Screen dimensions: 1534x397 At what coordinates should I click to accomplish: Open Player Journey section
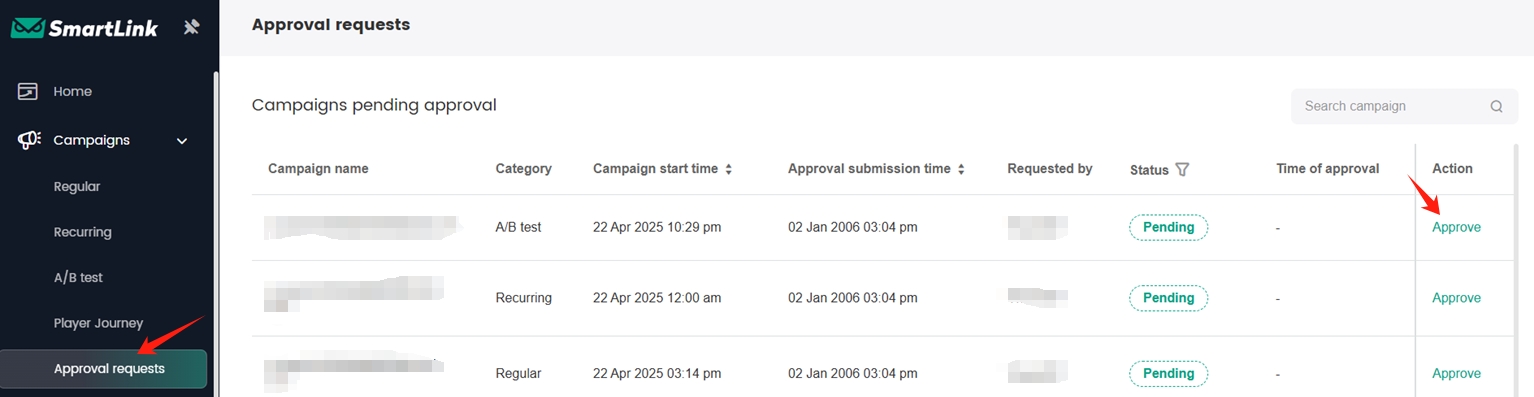click(98, 323)
